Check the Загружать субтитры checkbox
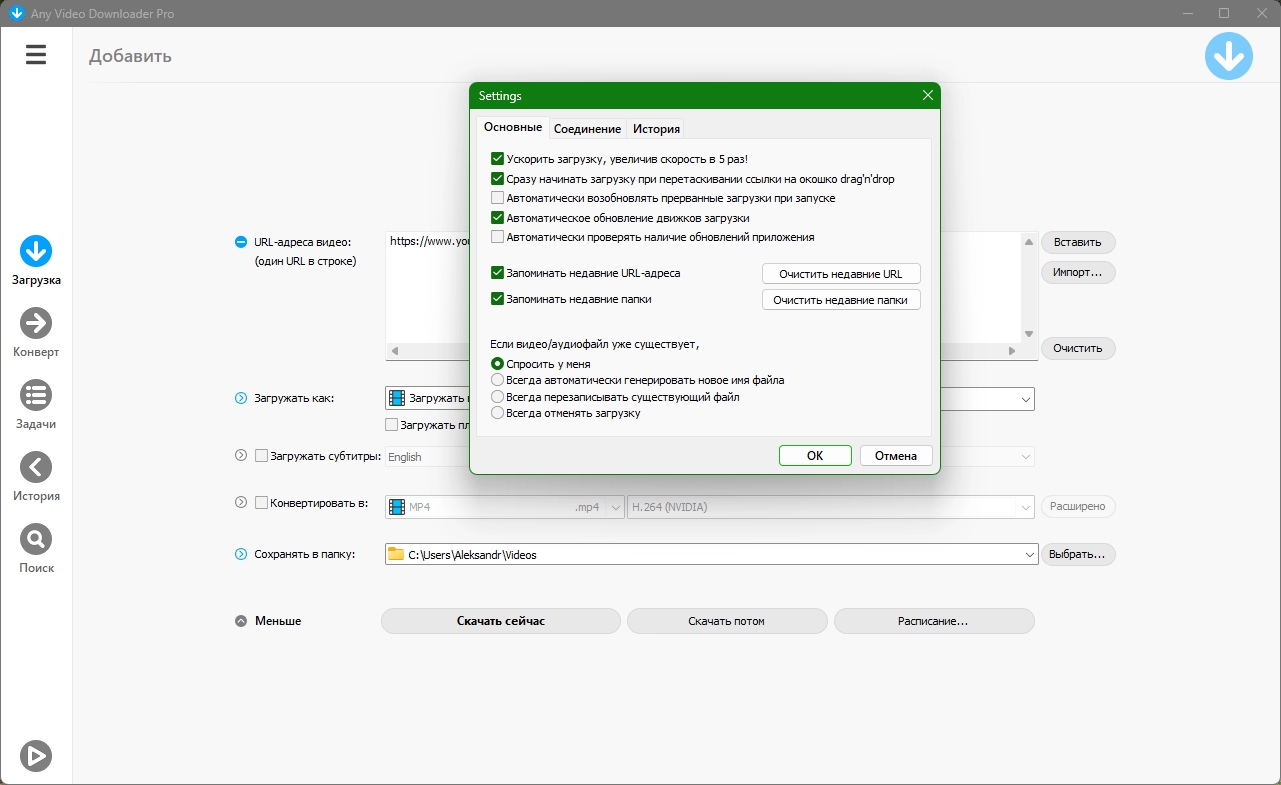The width and height of the screenshot is (1281, 785). (x=262, y=456)
